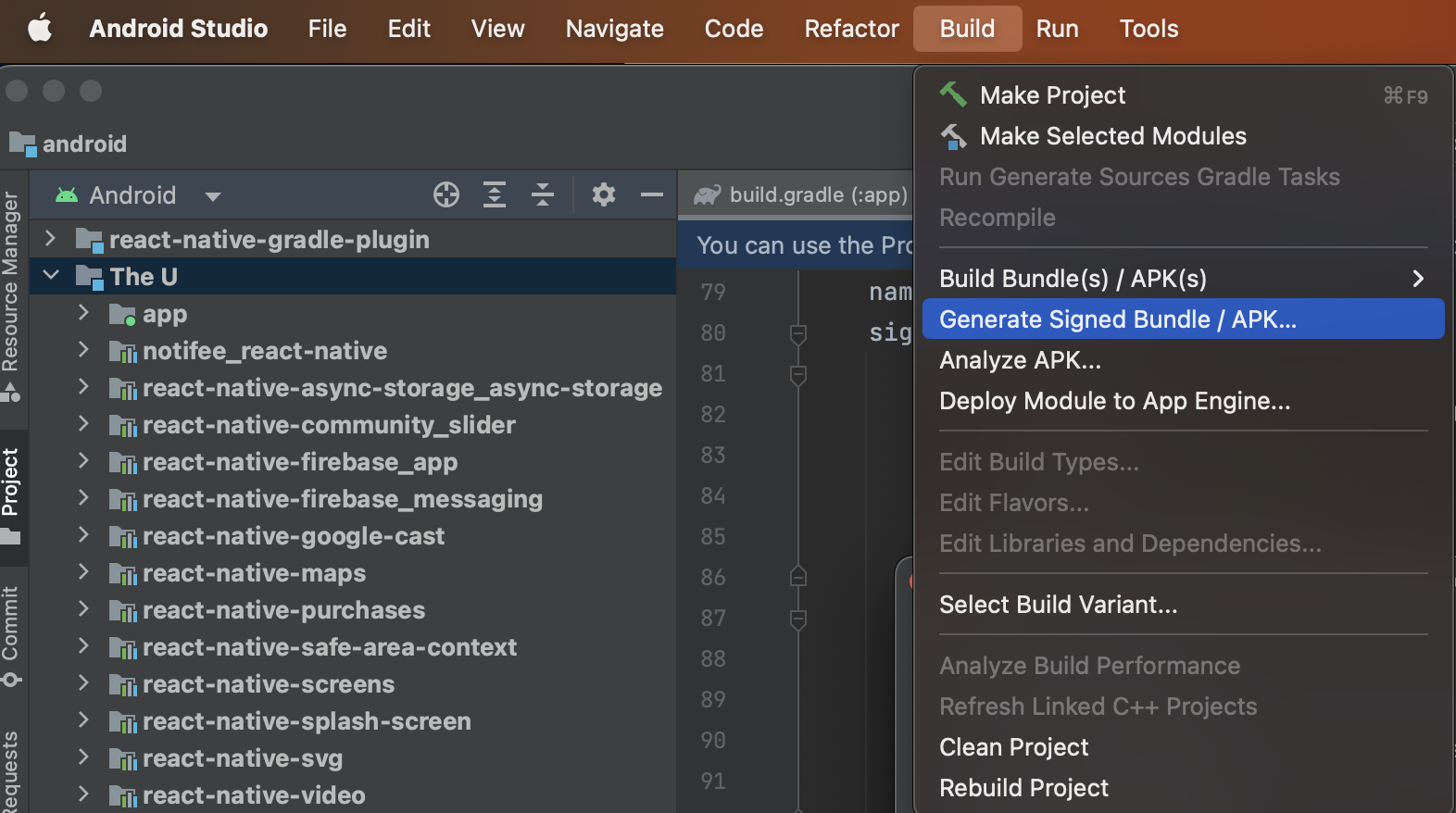Click the locate target crosshair icon
Screen dimensions: 1456x813
(x=446, y=194)
